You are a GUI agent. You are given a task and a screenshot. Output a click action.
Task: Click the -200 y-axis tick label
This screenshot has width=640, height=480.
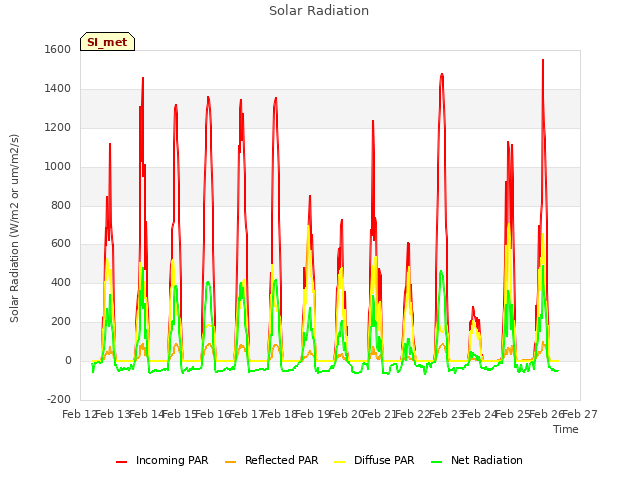tap(59, 399)
